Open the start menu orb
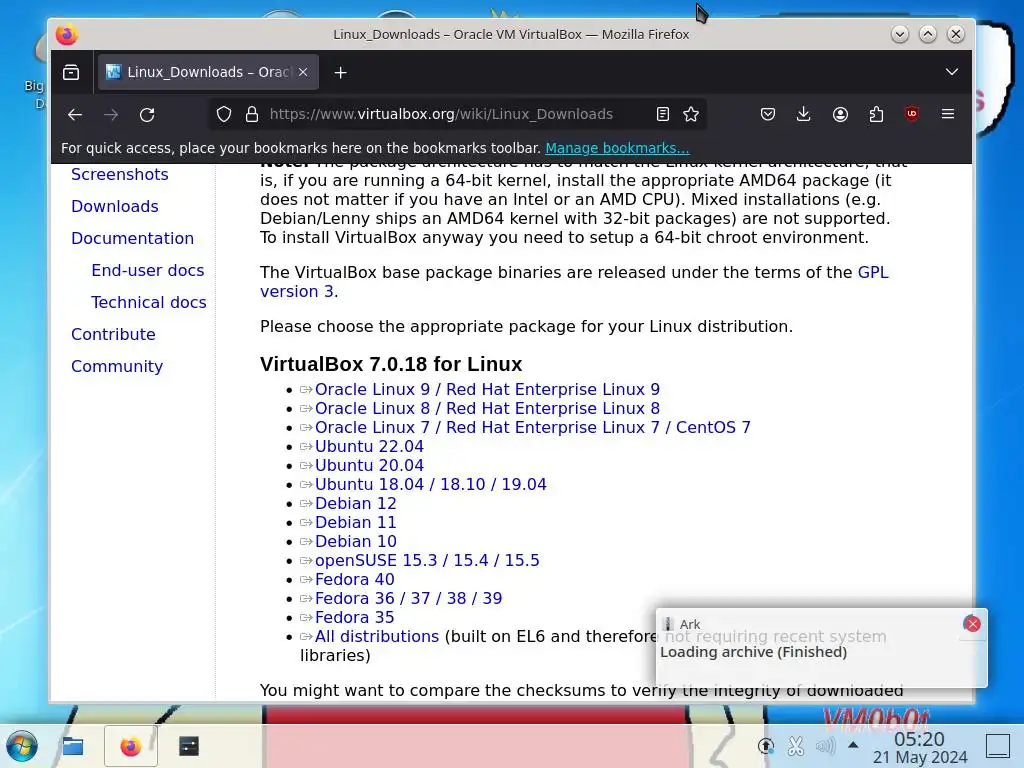Image resolution: width=1024 pixels, height=768 pixels. click(x=22, y=746)
